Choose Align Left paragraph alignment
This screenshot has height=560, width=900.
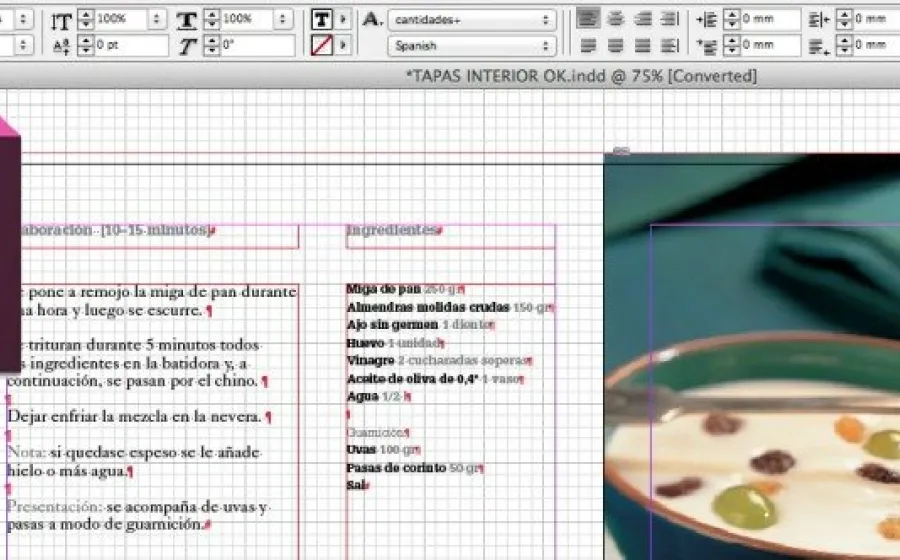click(x=588, y=20)
